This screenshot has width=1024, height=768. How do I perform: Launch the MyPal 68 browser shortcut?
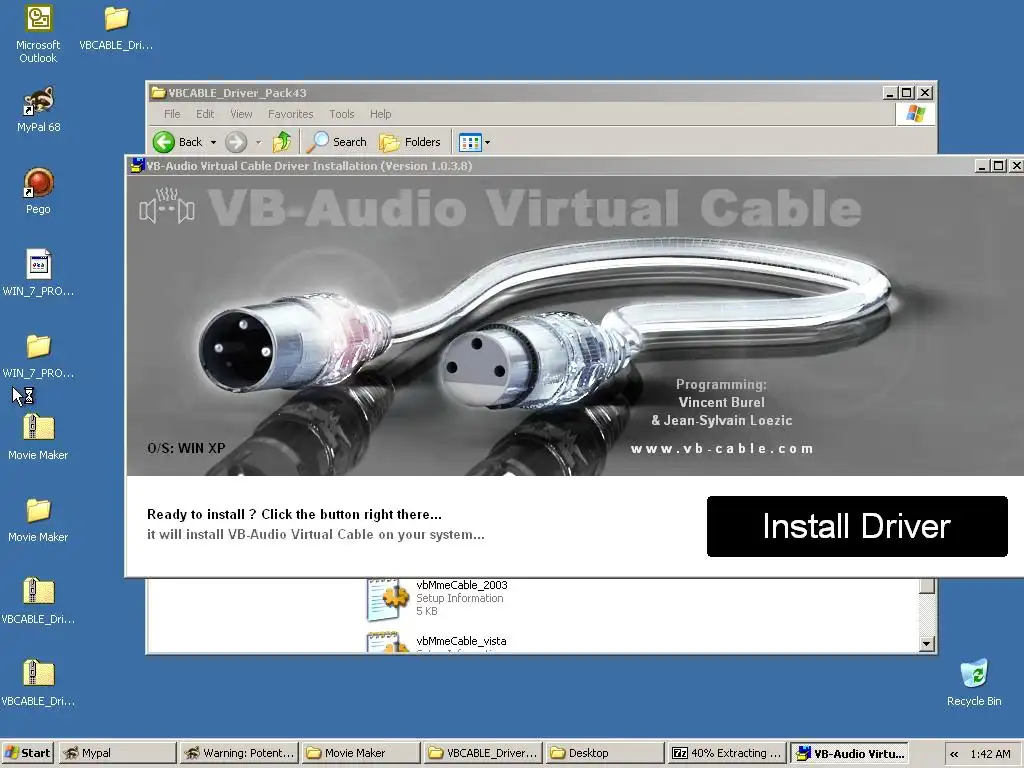click(x=39, y=110)
